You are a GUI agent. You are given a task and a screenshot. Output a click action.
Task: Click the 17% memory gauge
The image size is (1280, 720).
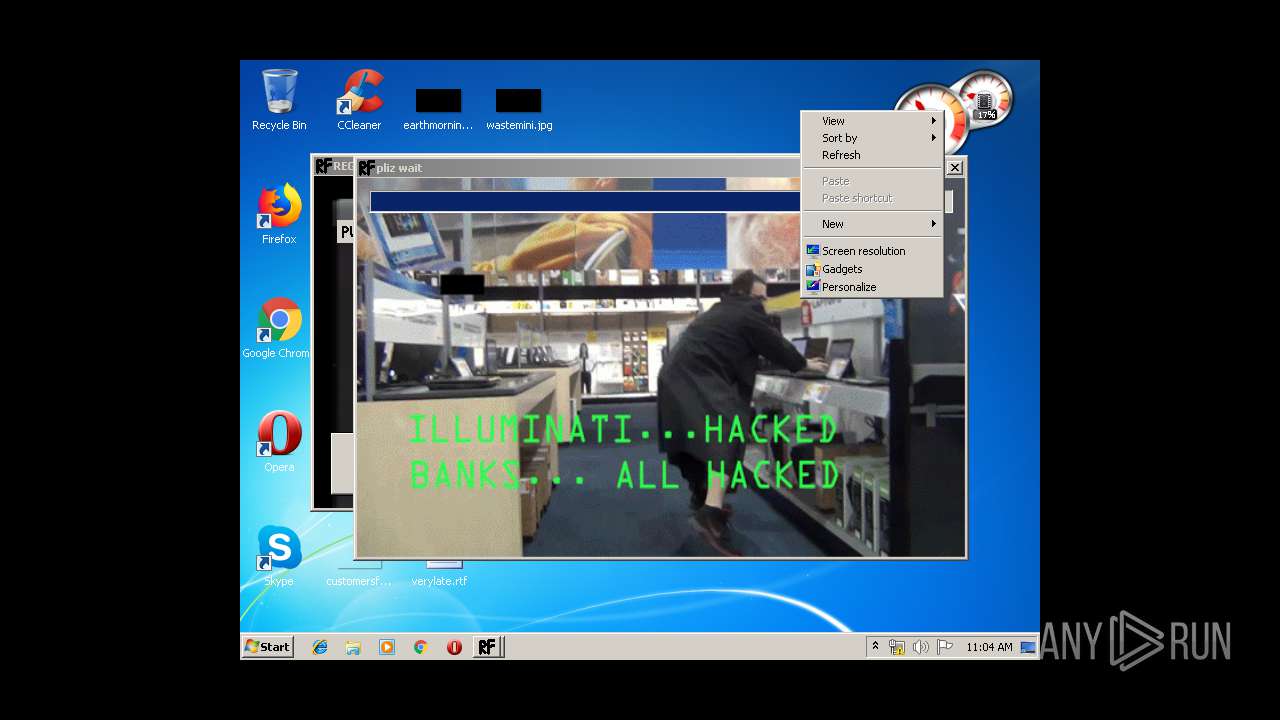[985, 102]
